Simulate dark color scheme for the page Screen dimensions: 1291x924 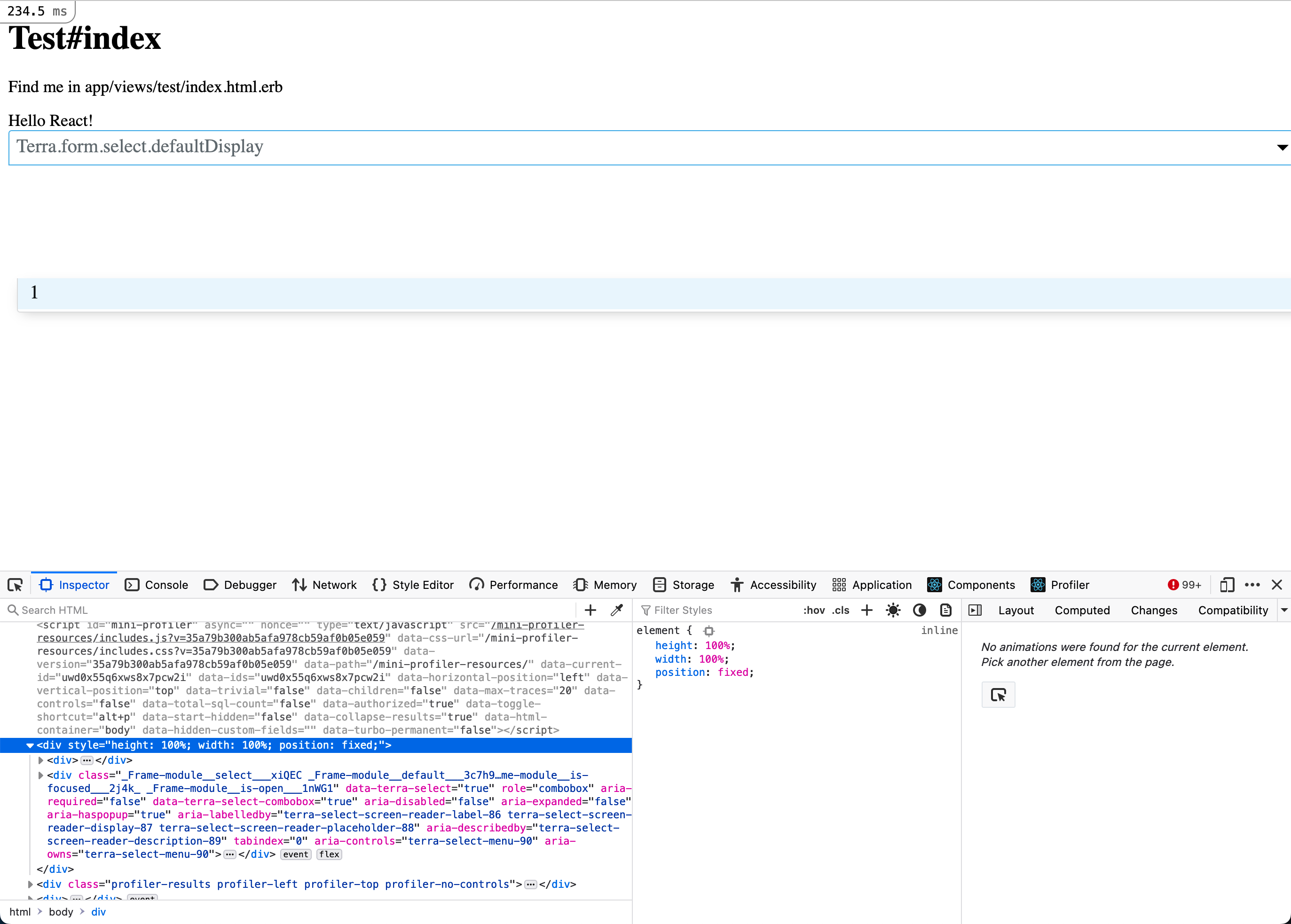(920, 610)
